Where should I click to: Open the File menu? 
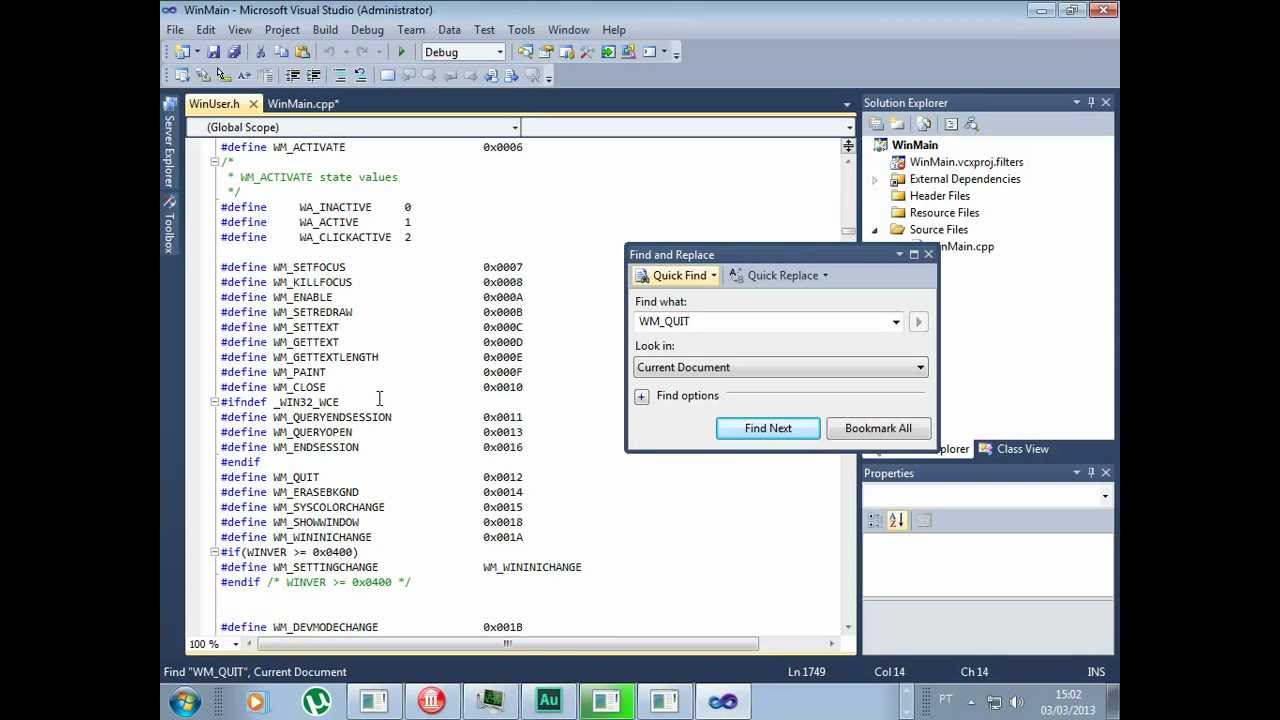[x=175, y=30]
